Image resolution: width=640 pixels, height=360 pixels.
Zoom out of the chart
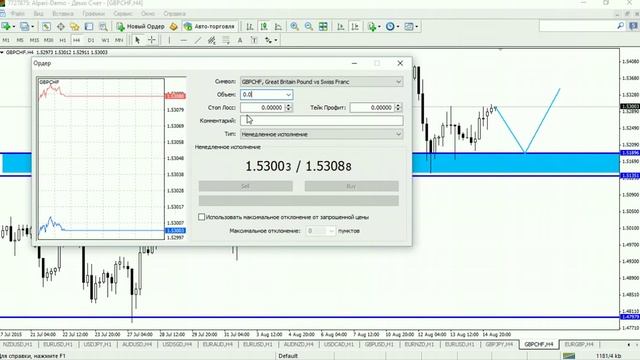point(309,27)
